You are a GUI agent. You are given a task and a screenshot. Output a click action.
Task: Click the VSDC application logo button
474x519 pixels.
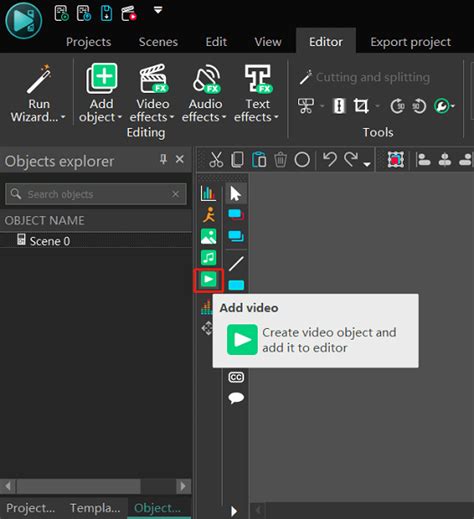tap(24, 21)
